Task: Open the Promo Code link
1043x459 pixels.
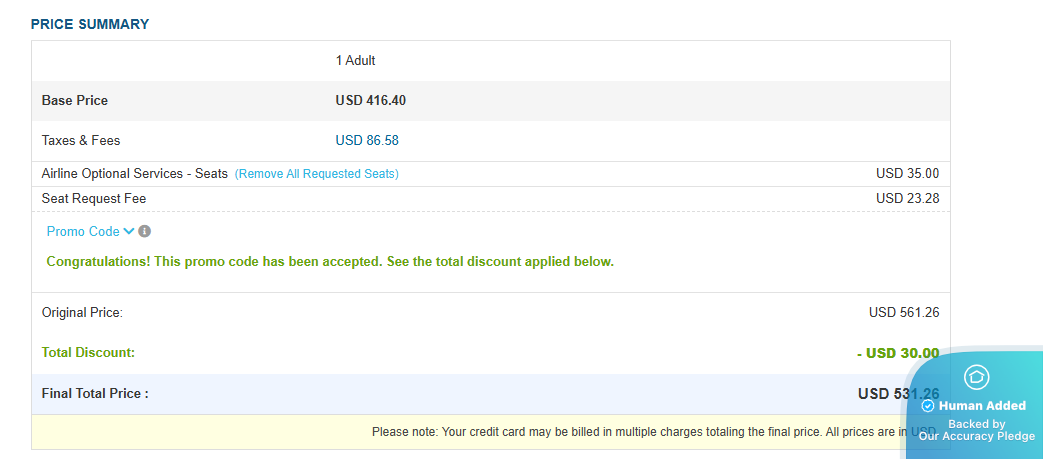Action: 83,231
